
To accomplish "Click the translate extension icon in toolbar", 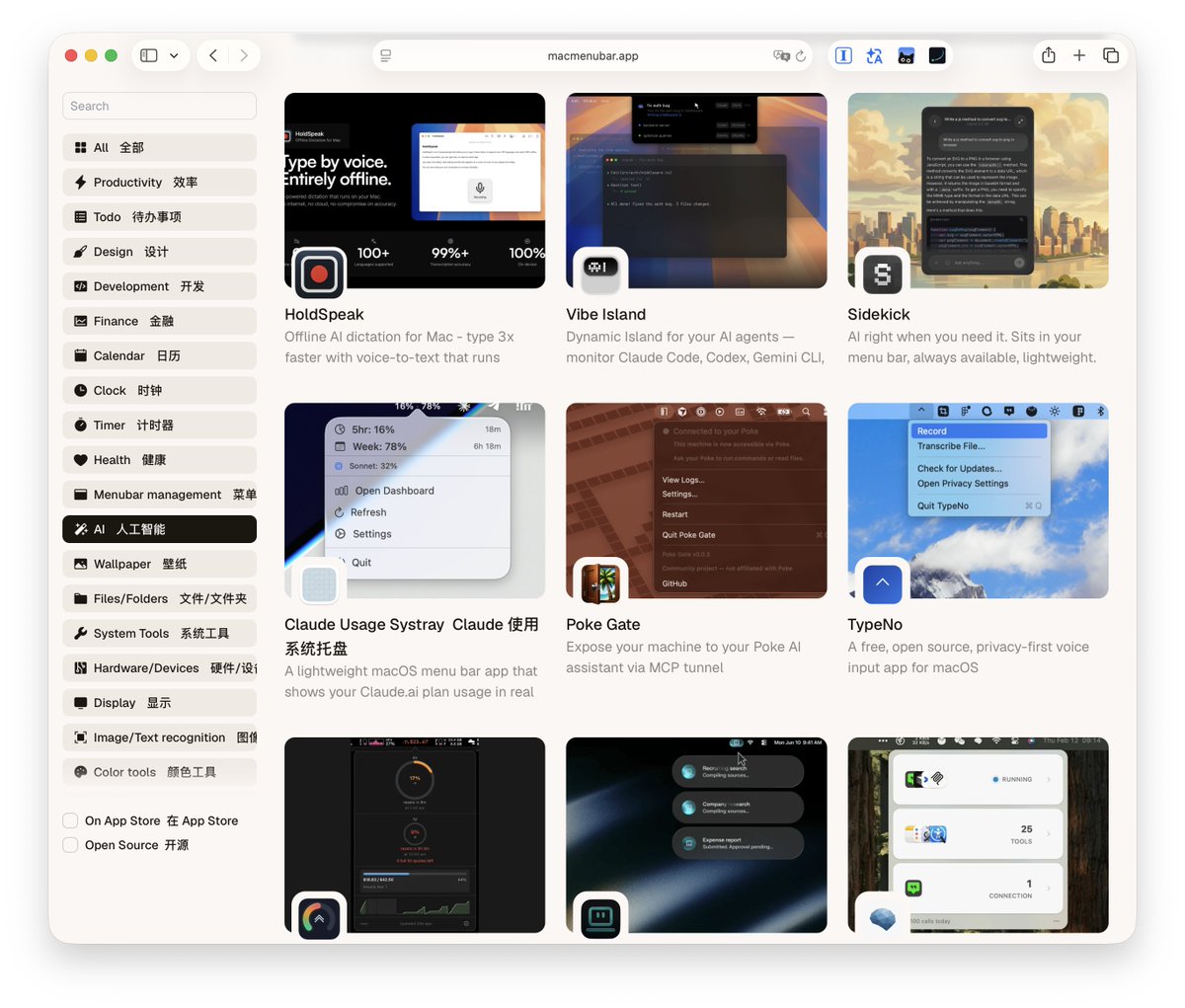I will [x=874, y=55].
